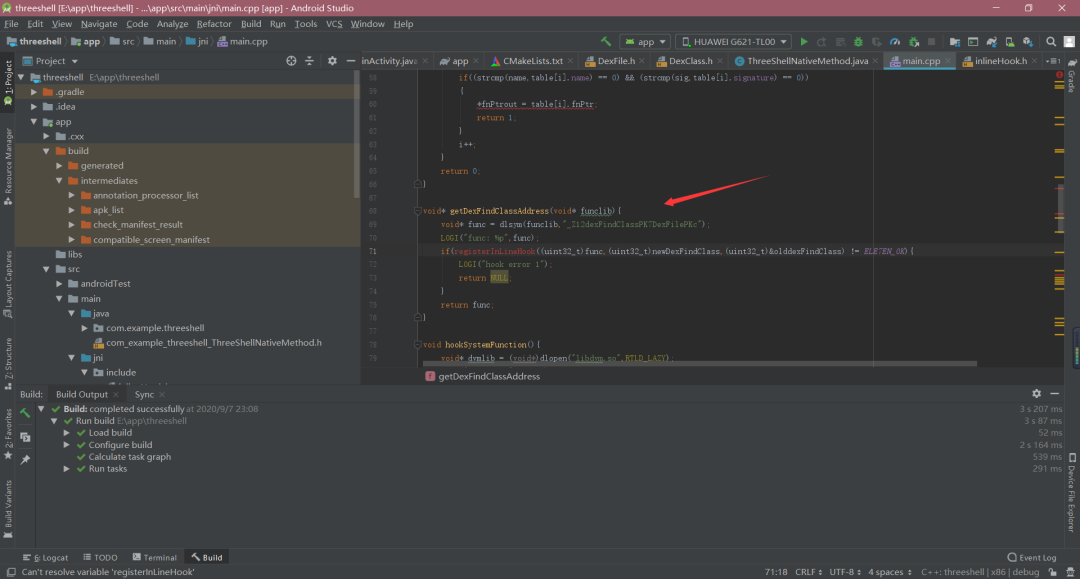Expand Run tasks node
Screen dimensions: 1080x579
point(67,469)
